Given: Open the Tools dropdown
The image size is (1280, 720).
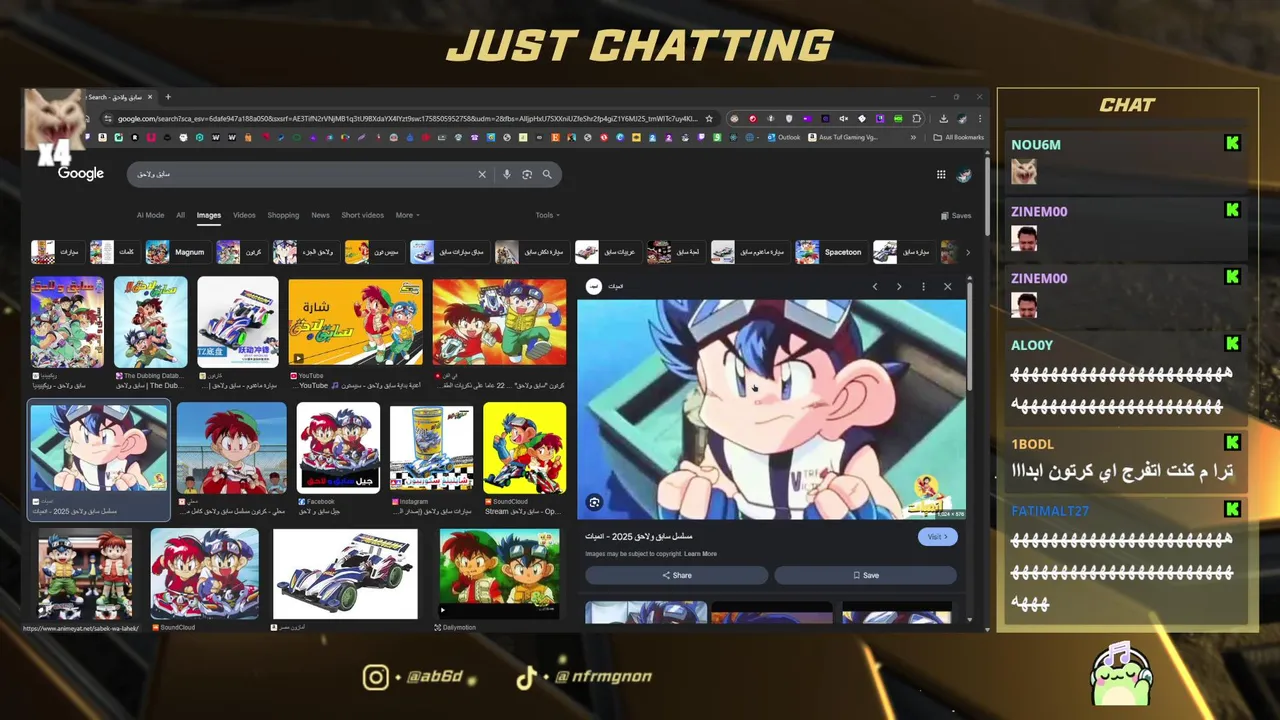Looking at the screenshot, I should coord(547,215).
